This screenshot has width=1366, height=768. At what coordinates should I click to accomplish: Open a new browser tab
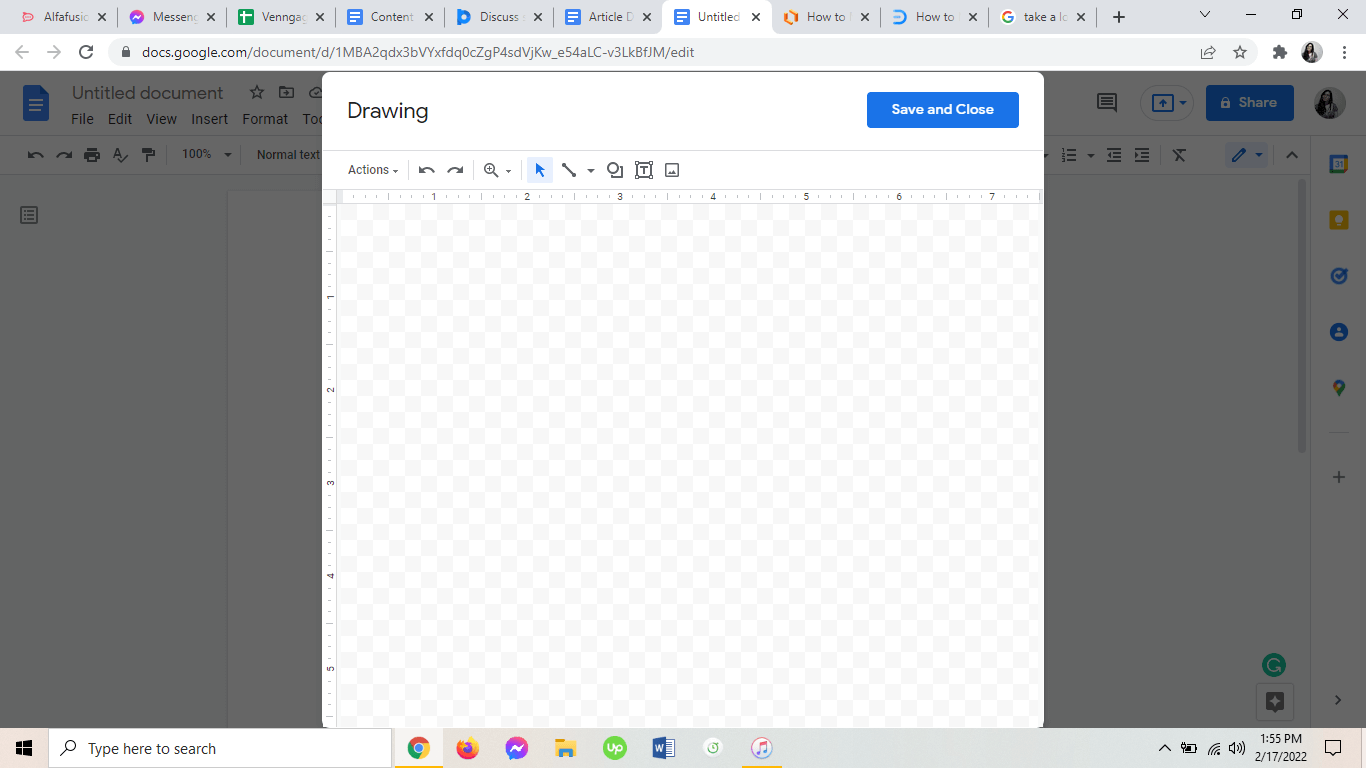tap(1119, 17)
